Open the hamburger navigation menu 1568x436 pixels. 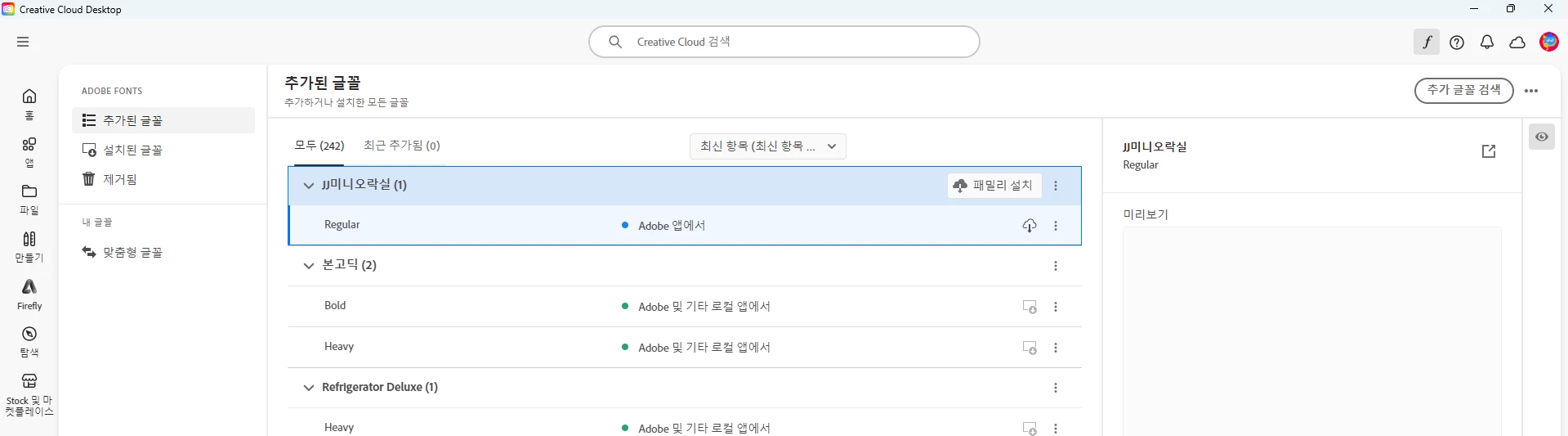coord(23,42)
